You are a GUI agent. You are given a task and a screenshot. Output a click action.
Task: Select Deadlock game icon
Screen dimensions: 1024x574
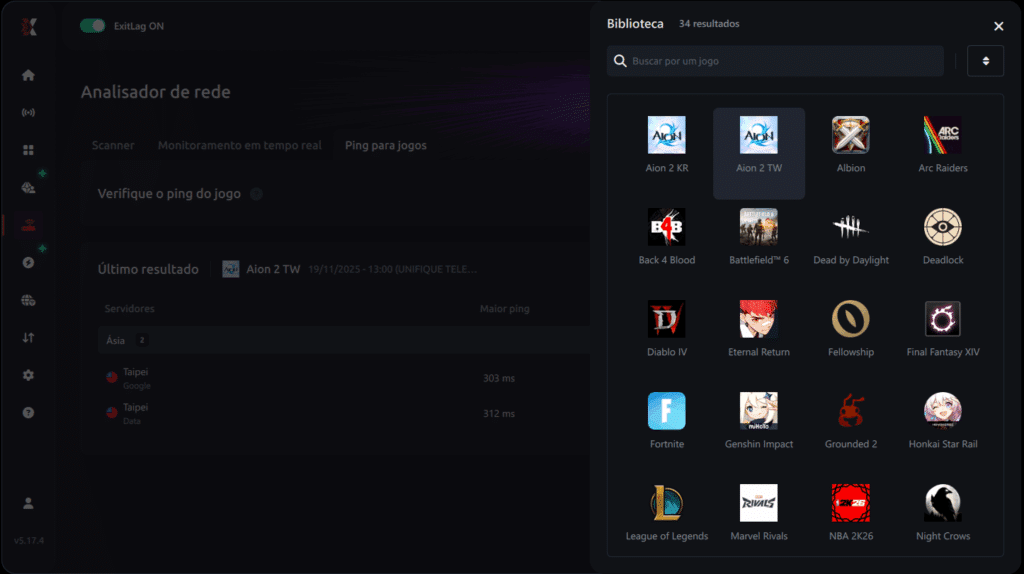click(x=943, y=227)
